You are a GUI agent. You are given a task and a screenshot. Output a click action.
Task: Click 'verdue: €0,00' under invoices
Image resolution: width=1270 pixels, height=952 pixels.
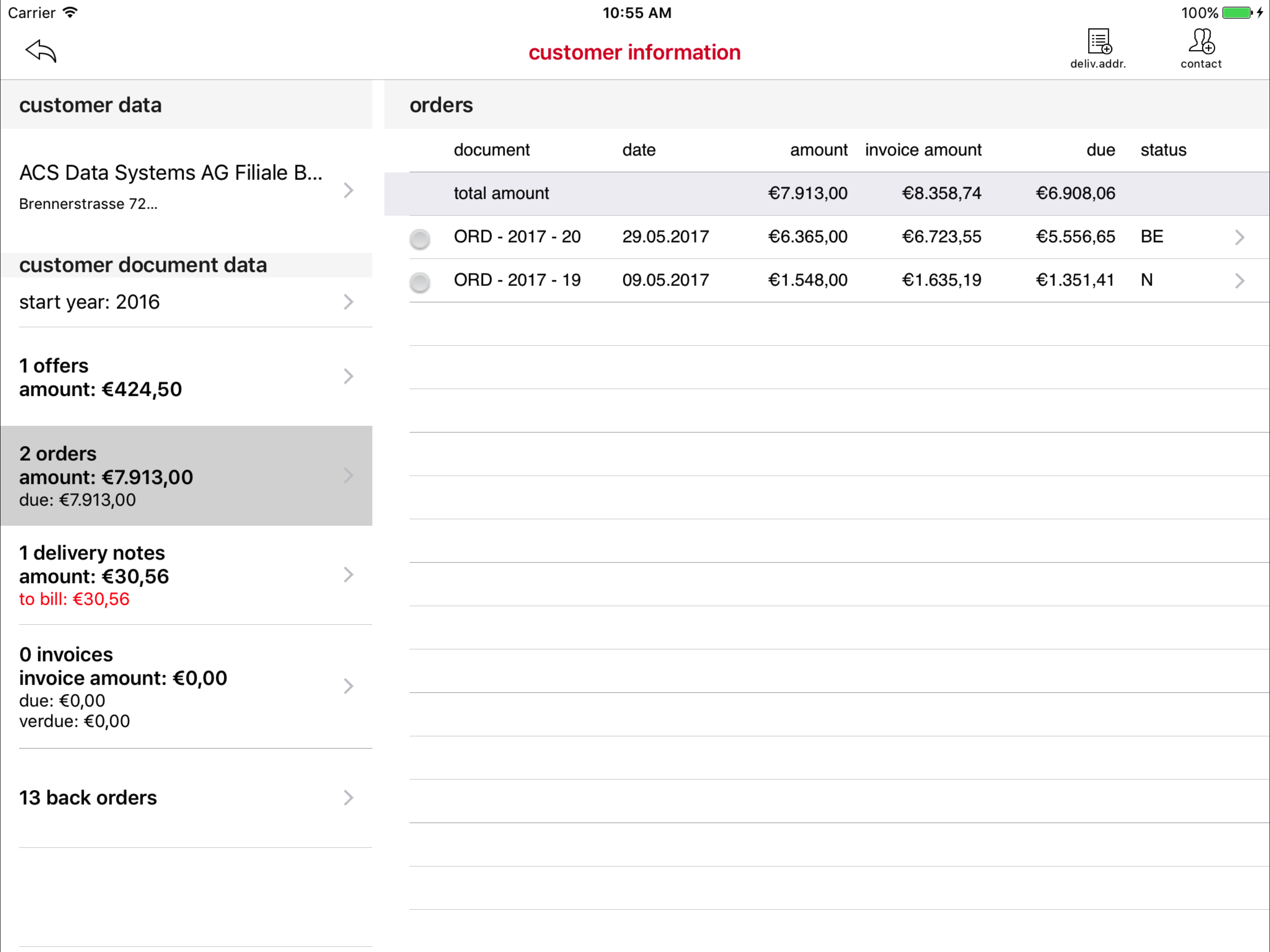[74, 721]
